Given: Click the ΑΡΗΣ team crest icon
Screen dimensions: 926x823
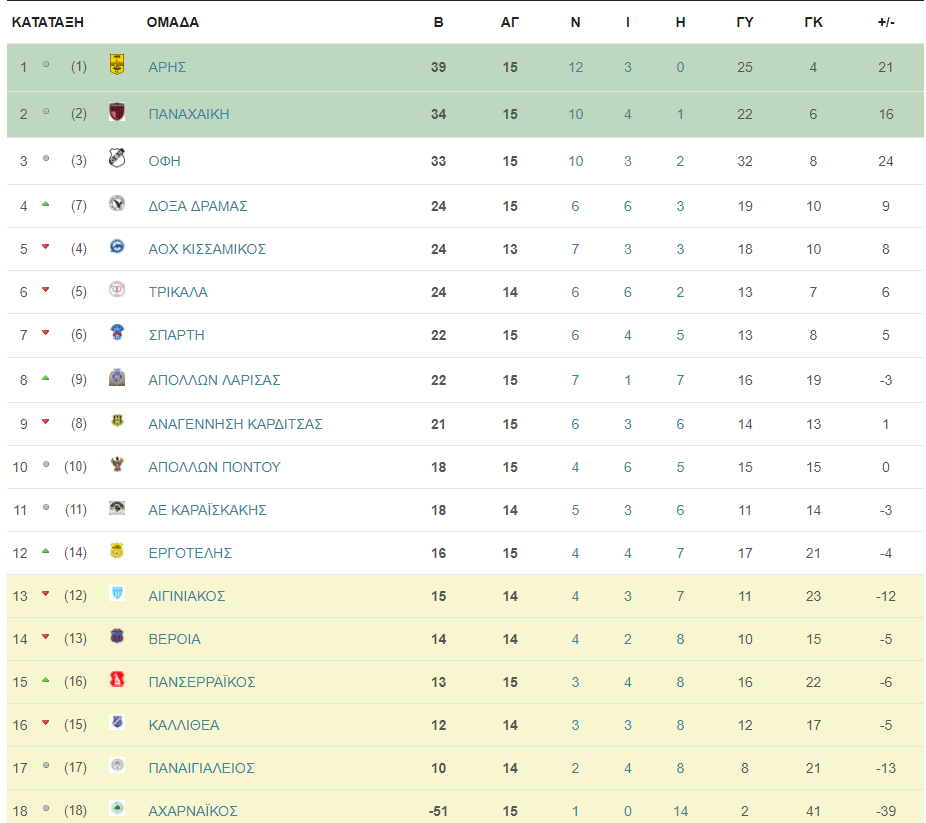Looking at the screenshot, I should tap(117, 64).
